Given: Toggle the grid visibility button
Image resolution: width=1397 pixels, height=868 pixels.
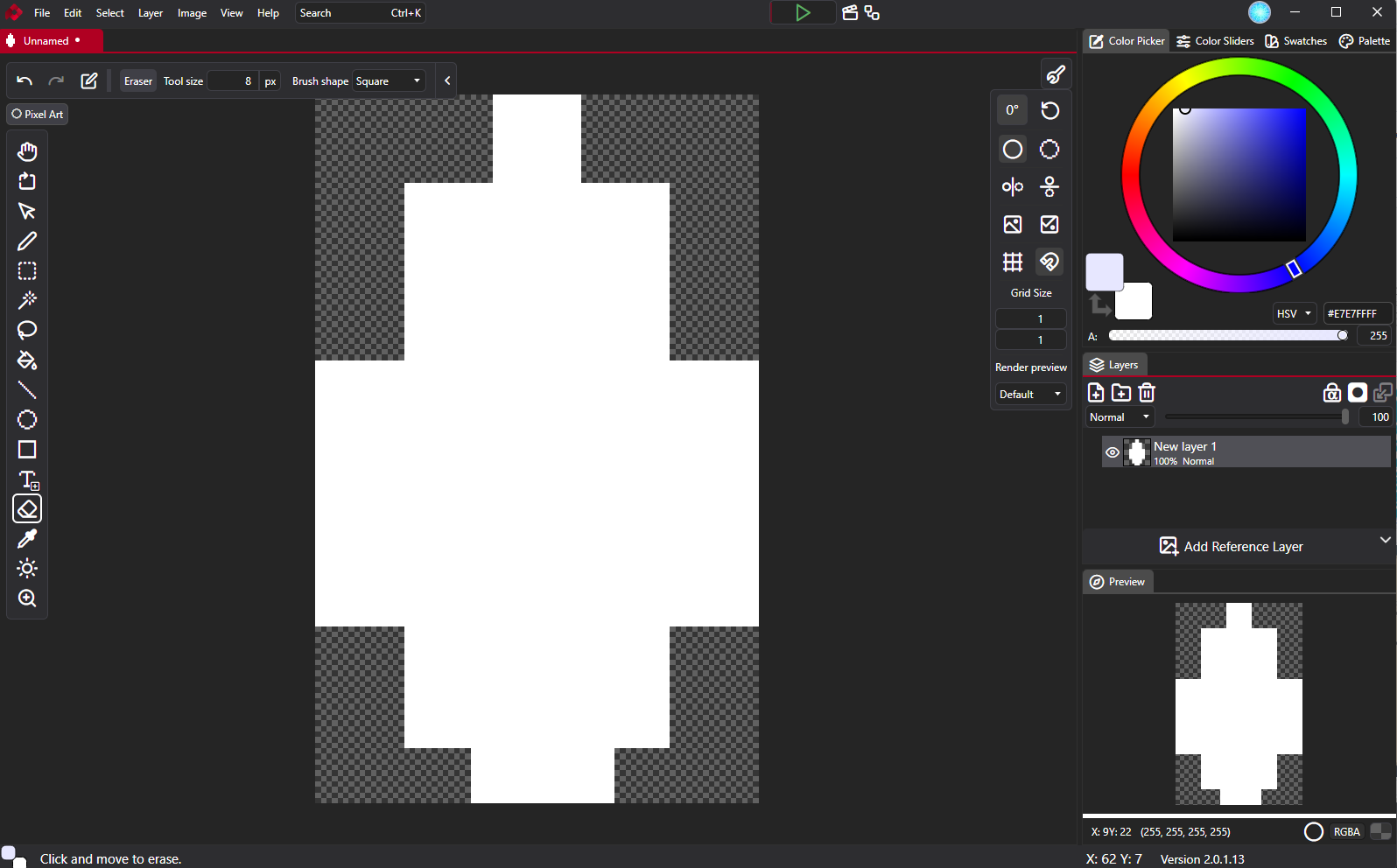Looking at the screenshot, I should 1013,262.
